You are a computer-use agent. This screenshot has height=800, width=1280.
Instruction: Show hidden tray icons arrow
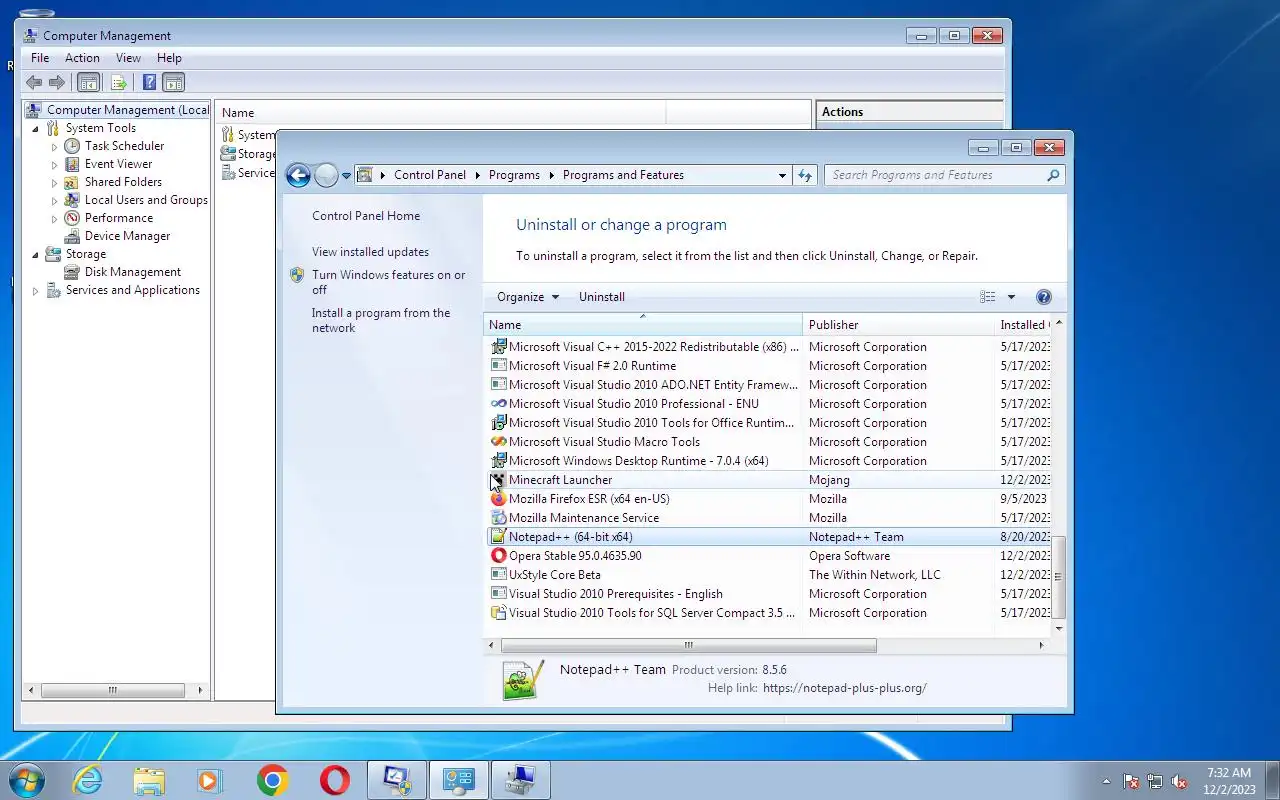coord(1106,781)
